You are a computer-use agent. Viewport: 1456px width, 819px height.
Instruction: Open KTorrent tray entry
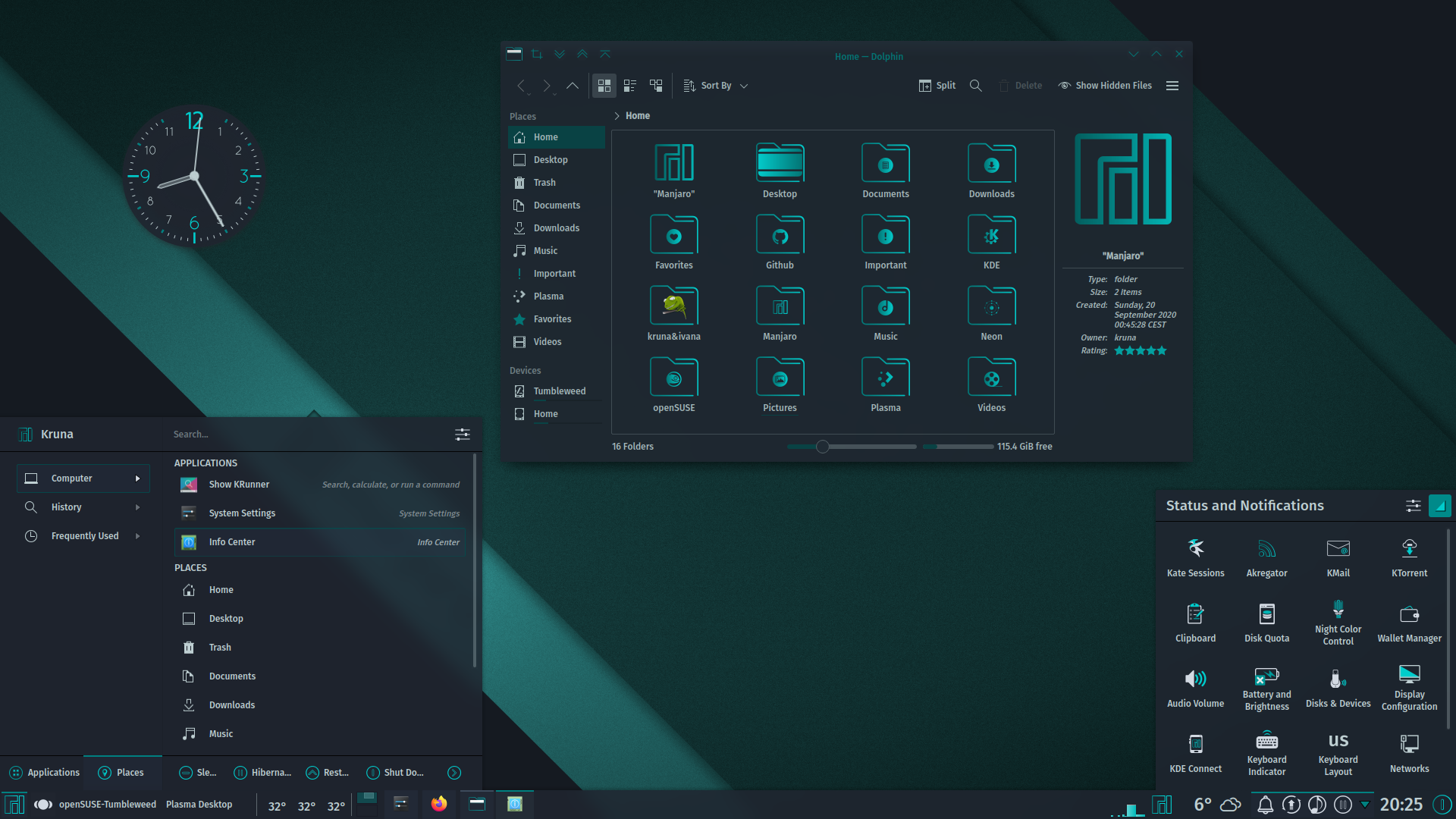(1410, 557)
